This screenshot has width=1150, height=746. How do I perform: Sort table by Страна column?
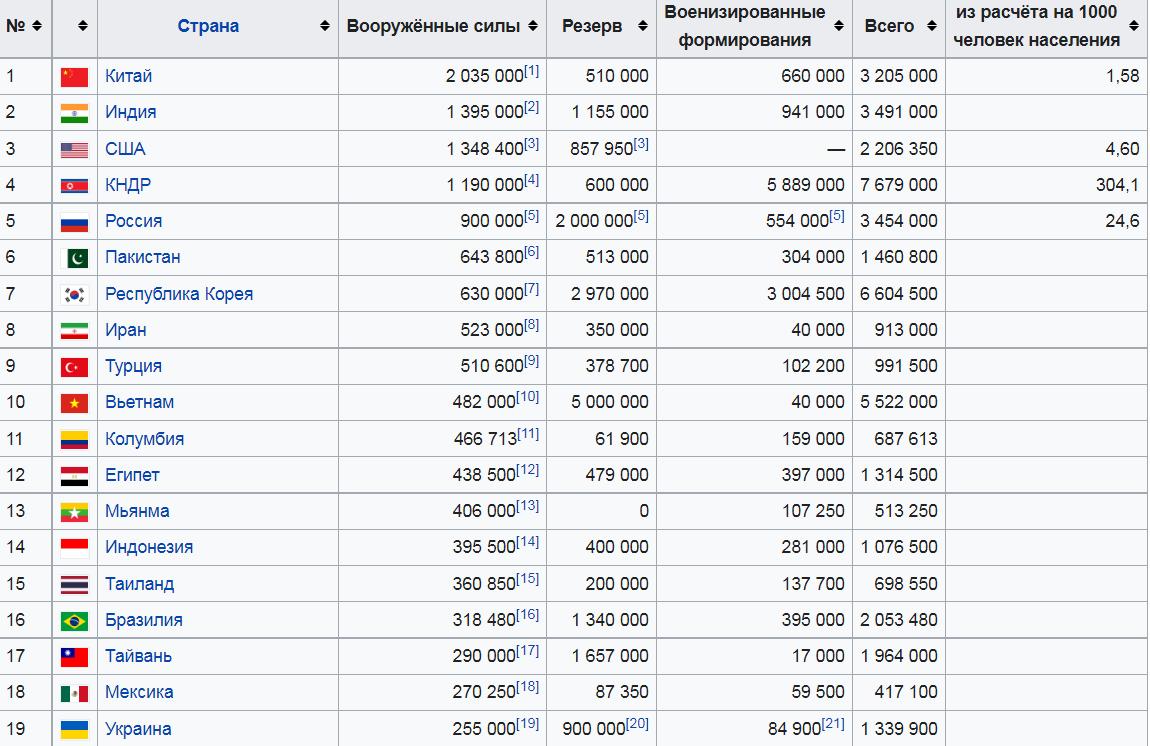click(x=325, y=26)
